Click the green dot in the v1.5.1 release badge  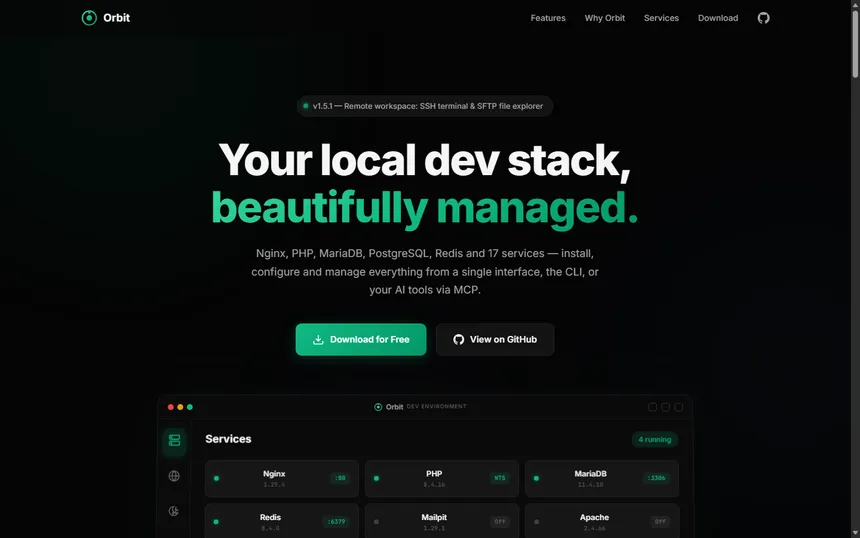(x=305, y=106)
